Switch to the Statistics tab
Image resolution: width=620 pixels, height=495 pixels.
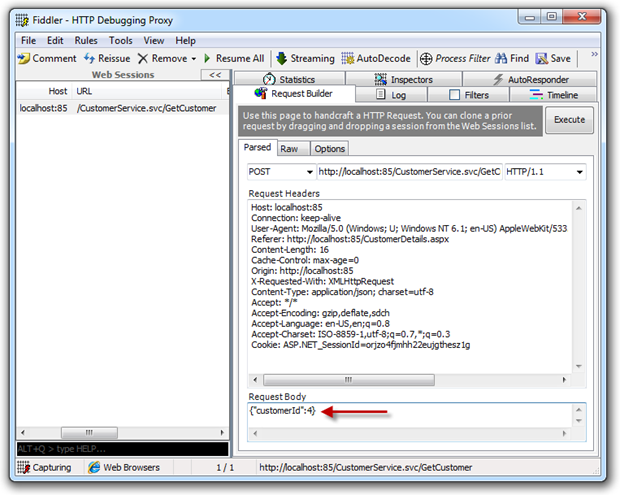coord(289,79)
